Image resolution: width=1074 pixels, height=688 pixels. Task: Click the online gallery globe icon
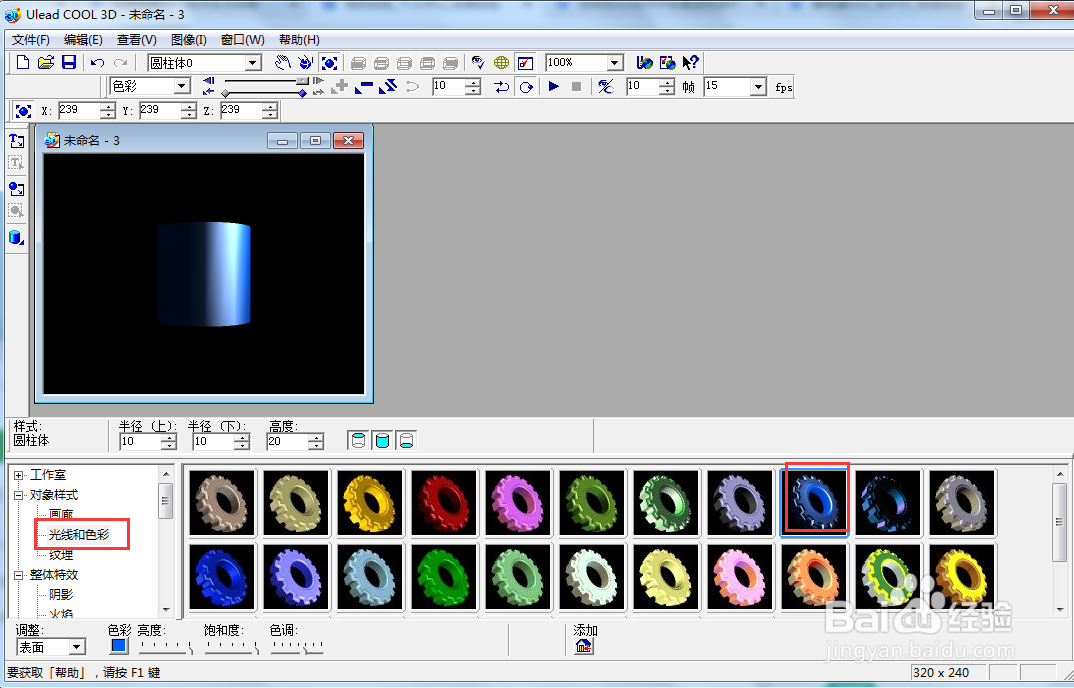pyautogui.click(x=667, y=63)
